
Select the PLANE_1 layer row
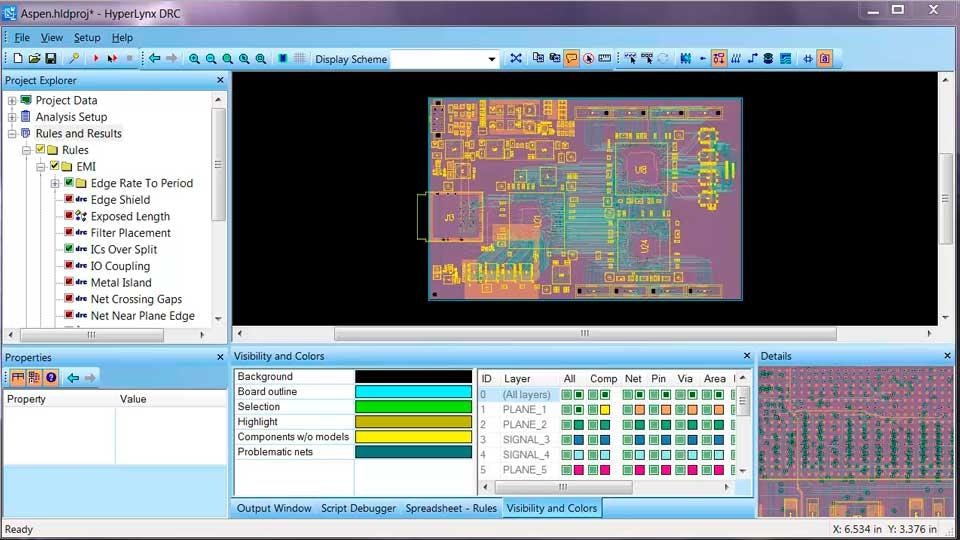coord(524,410)
